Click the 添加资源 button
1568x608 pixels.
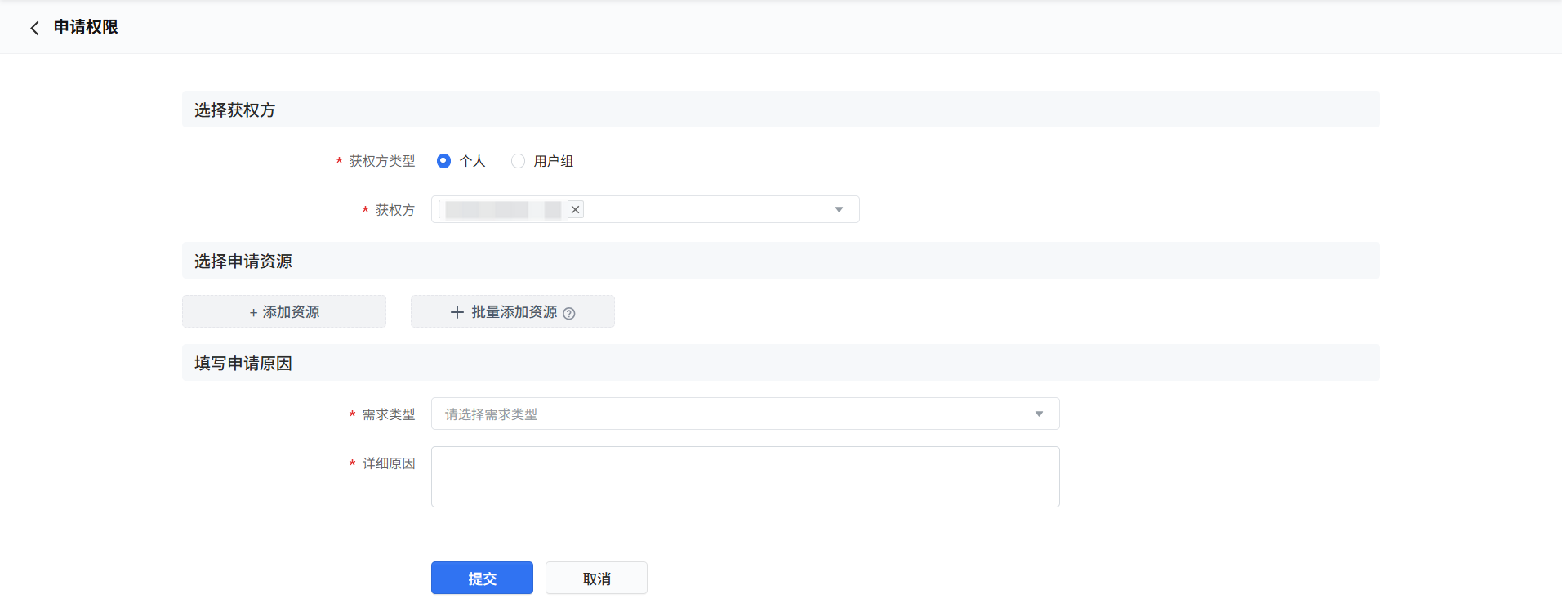coord(284,311)
